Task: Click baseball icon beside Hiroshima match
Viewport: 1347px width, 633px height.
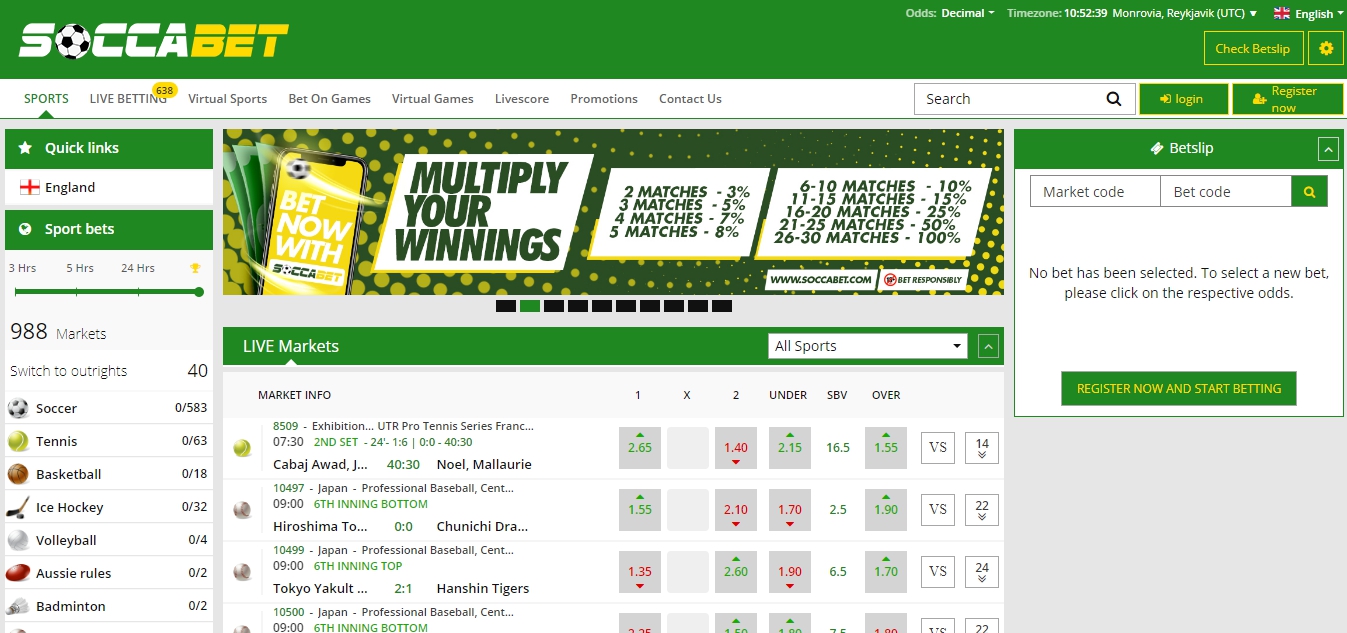Action: 242,510
